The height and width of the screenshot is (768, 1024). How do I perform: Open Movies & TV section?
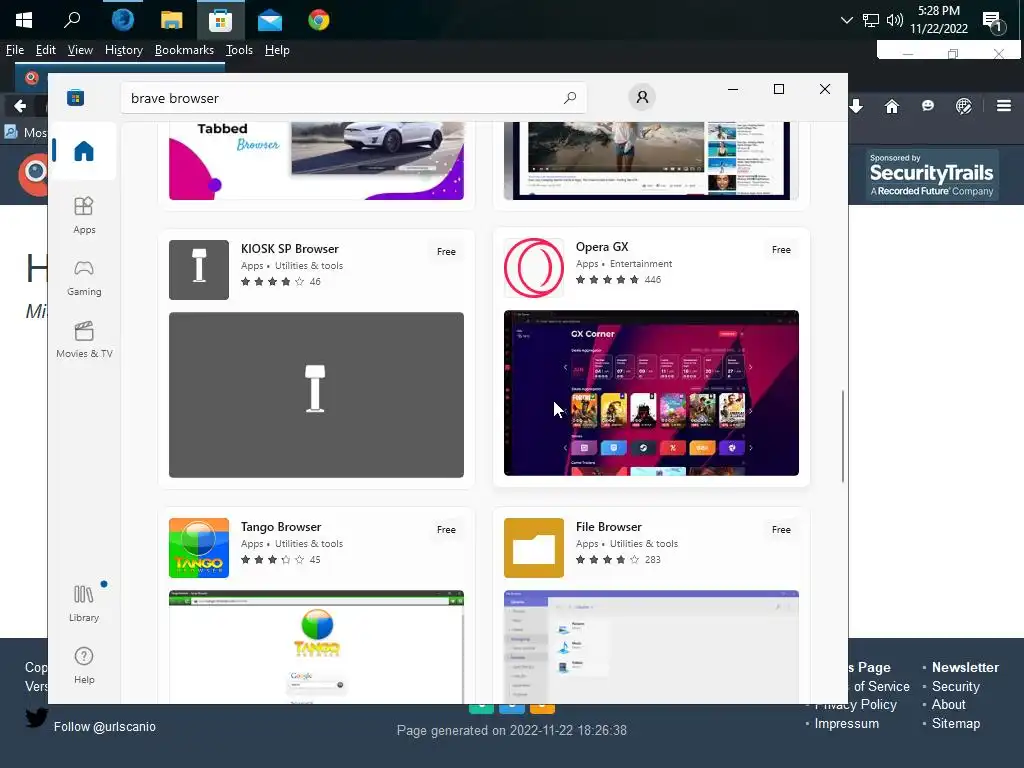[x=84, y=340]
